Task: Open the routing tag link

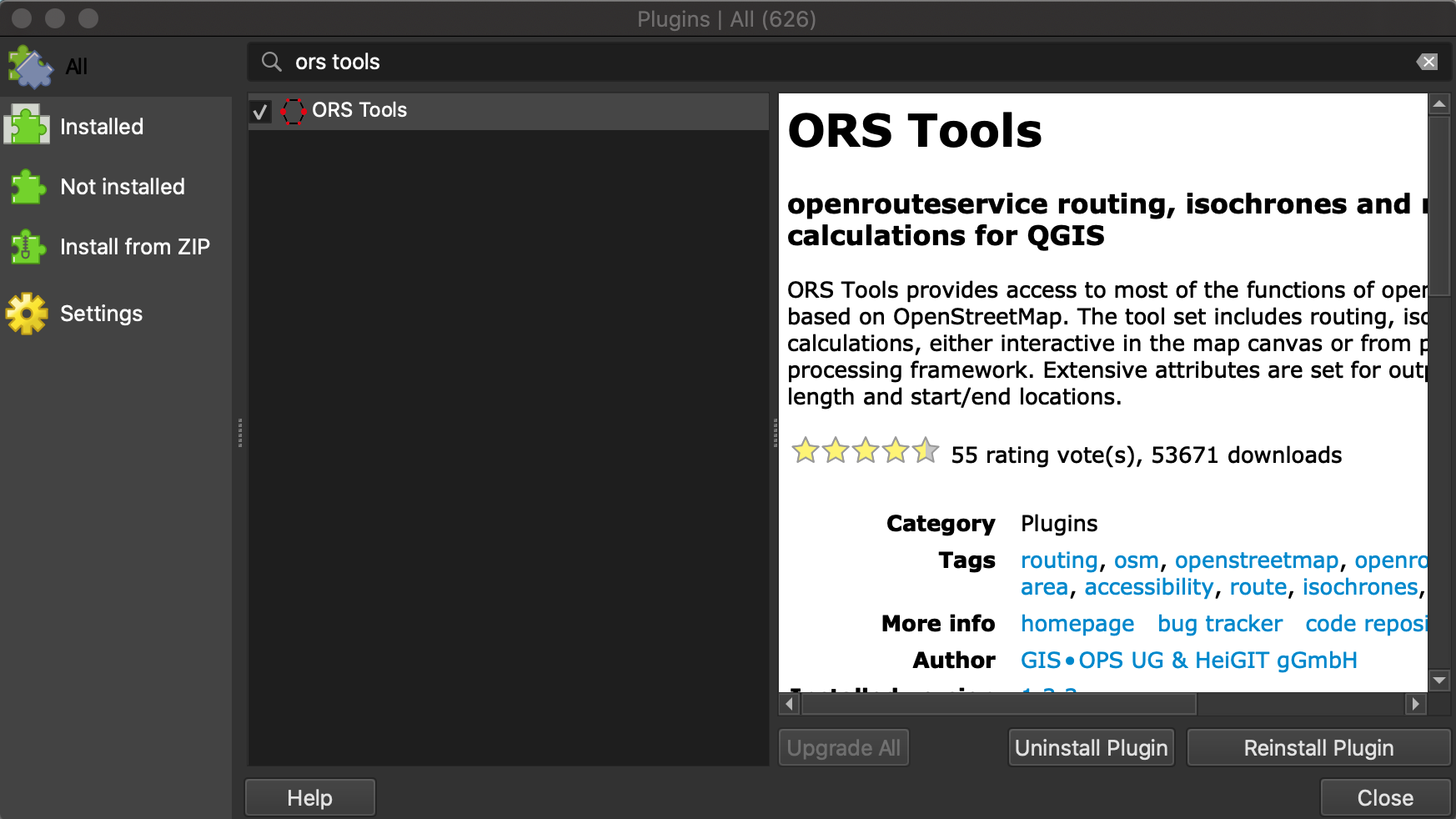Action: pyautogui.click(x=1059, y=560)
